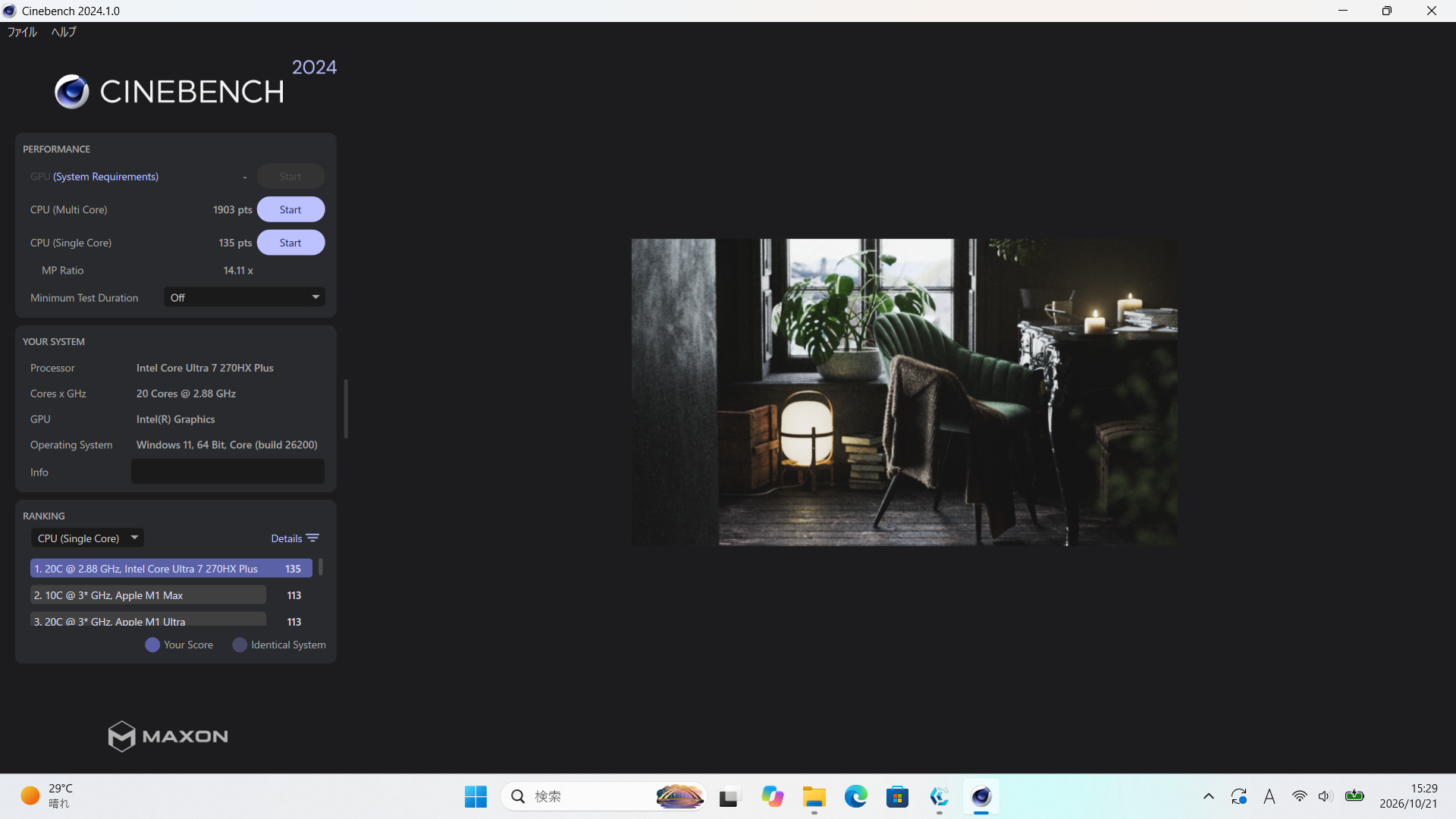The image size is (1456, 819).
Task: Click the volume speaker tray icon
Action: coord(1326,796)
